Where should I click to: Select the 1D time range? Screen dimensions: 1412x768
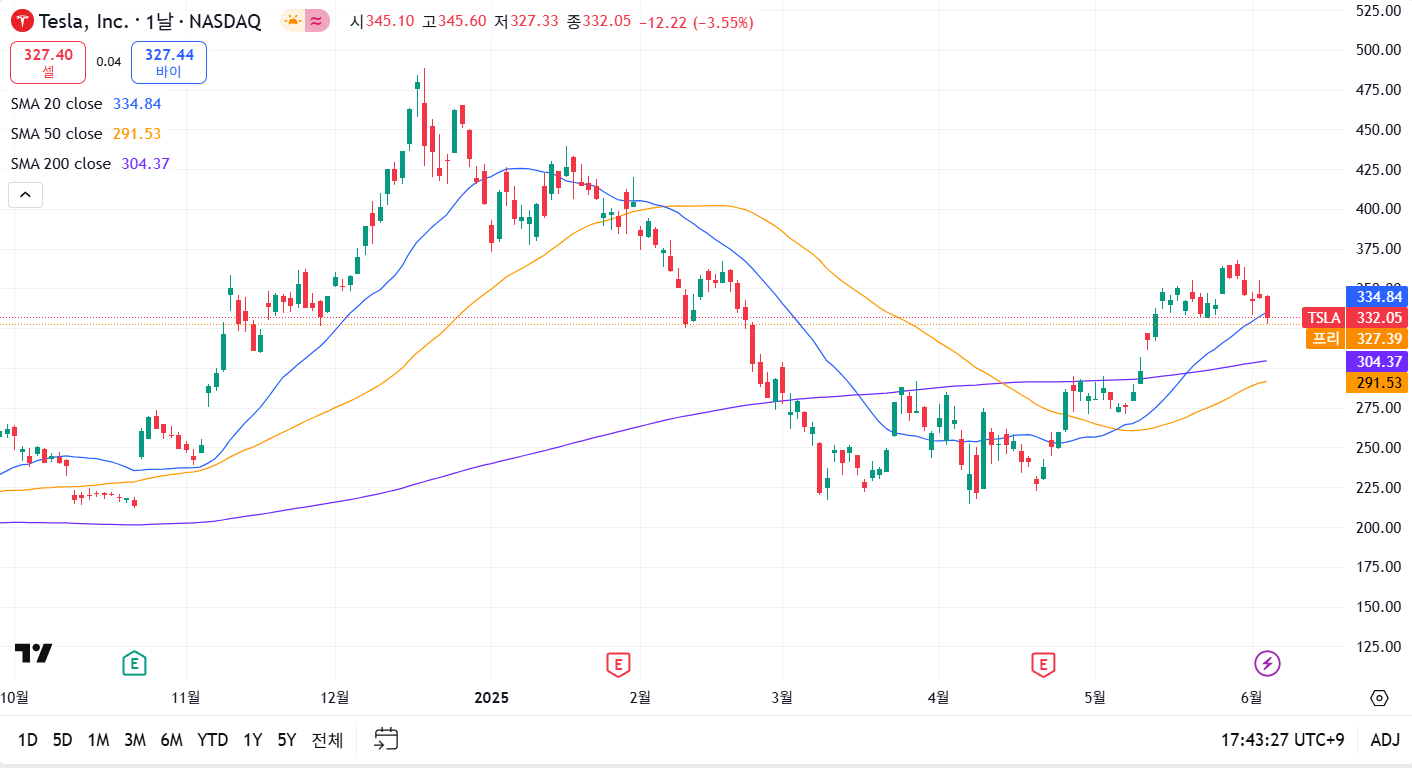click(x=28, y=740)
